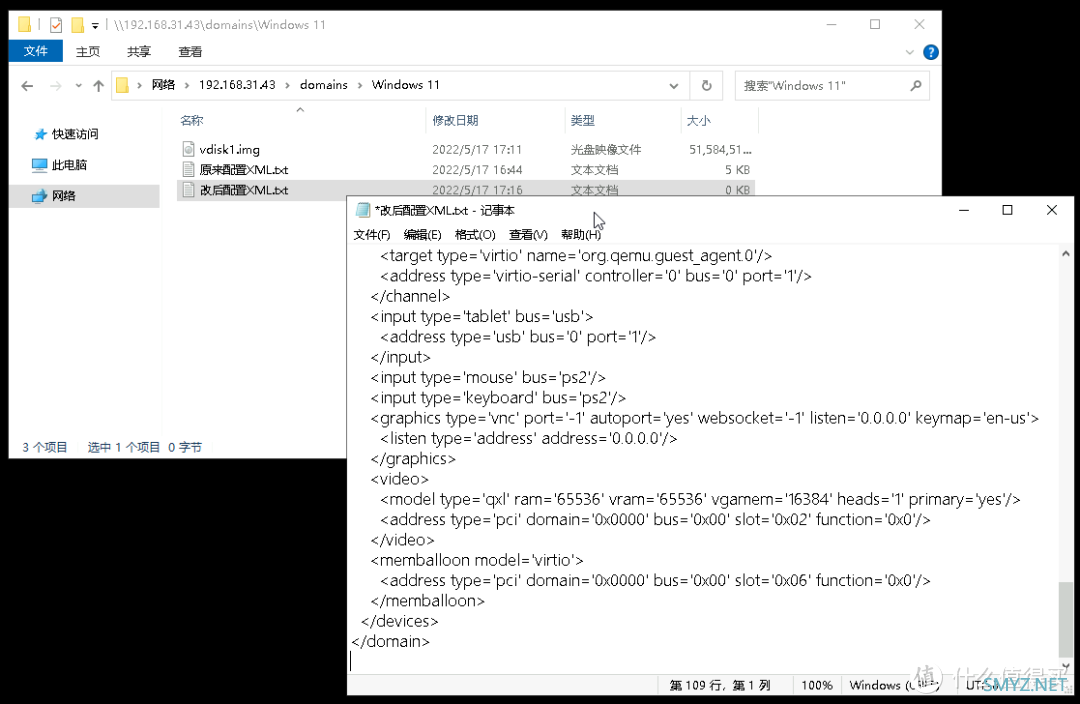Open 快速访问 in the navigation pane
The width and height of the screenshot is (1080, 704).
point(75,134)
